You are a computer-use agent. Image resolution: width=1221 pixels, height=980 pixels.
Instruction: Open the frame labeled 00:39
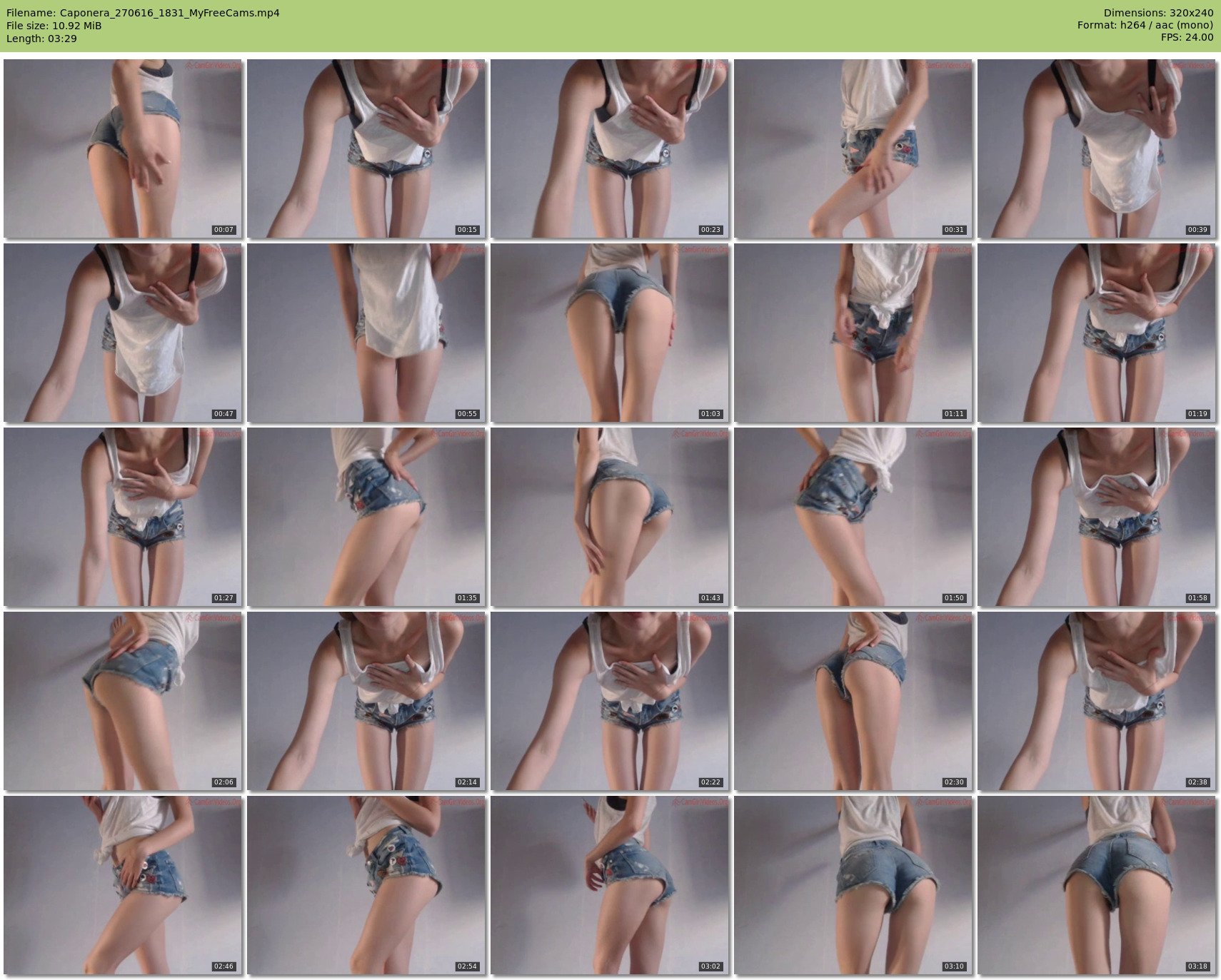[x=1096, y=148]
